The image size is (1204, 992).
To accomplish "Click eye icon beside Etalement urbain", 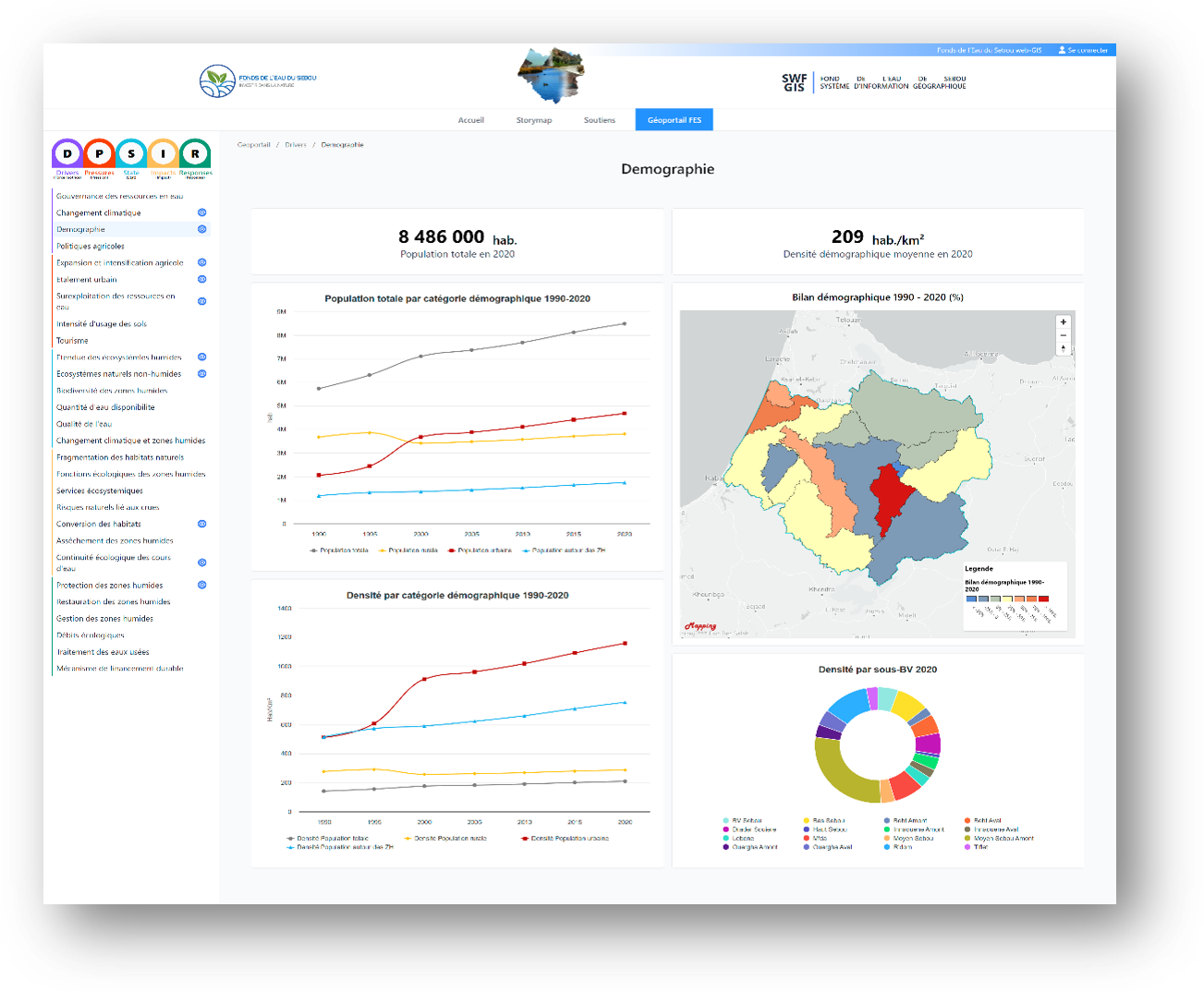I will [202, 279].
